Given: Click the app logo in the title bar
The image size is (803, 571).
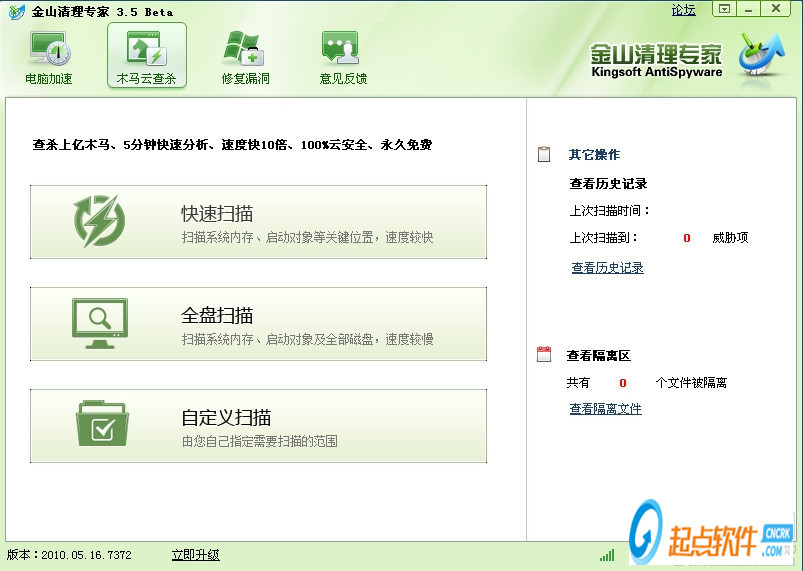Looking at the screenshot, I should [16, 11].
